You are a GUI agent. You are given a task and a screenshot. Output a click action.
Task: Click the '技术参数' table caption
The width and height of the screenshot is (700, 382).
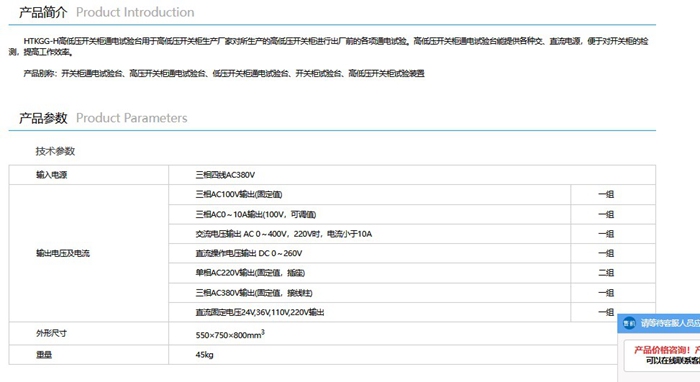click(55, 151)
